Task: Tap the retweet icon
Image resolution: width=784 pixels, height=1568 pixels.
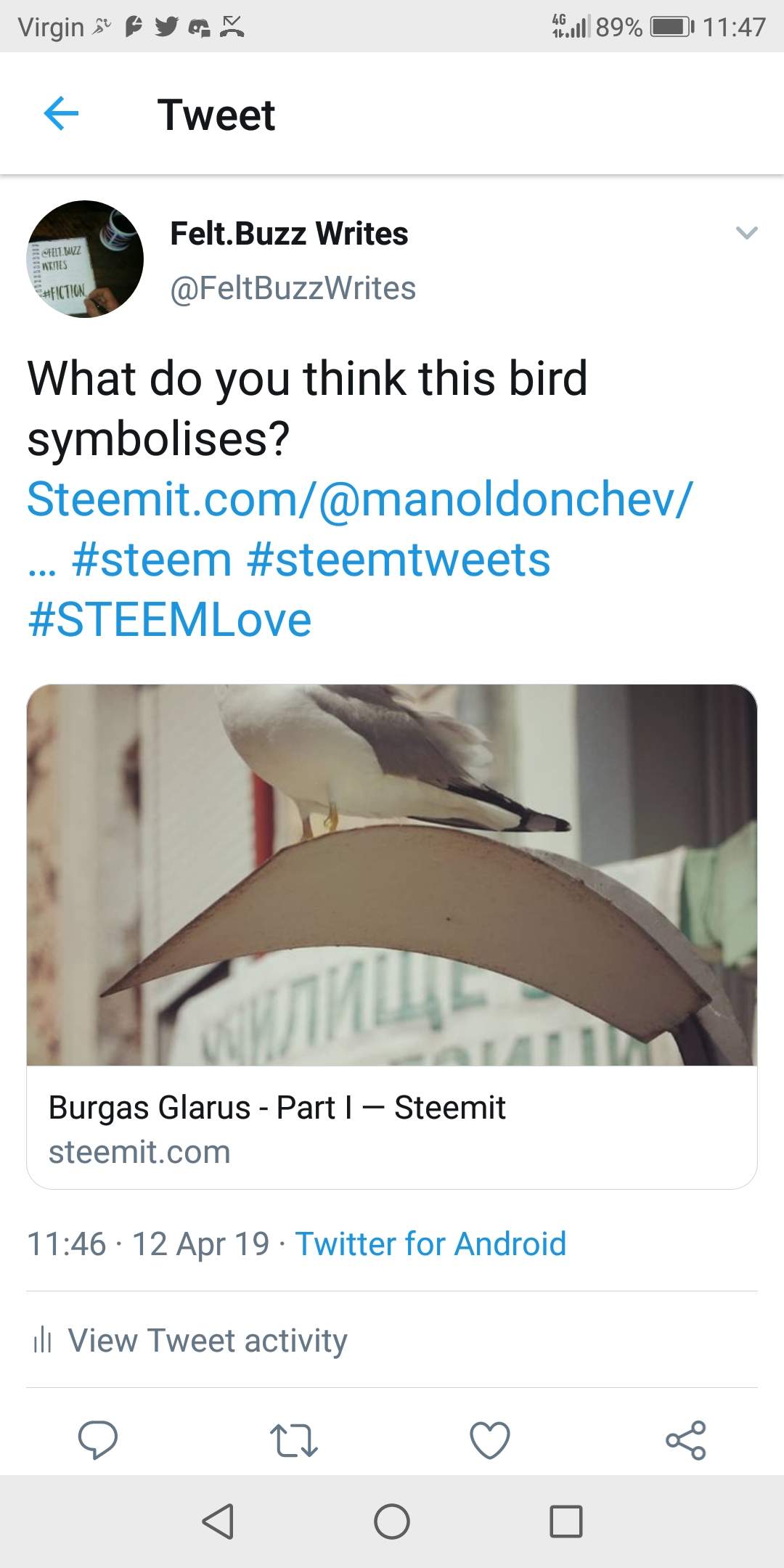Action: [293, 1440]
